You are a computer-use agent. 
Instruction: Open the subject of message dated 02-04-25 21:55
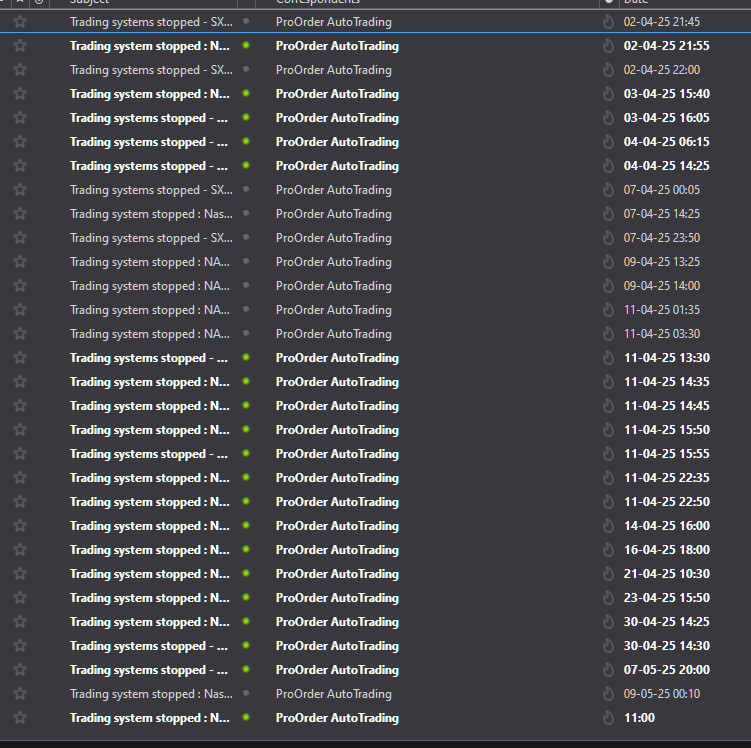pos(150,46)
